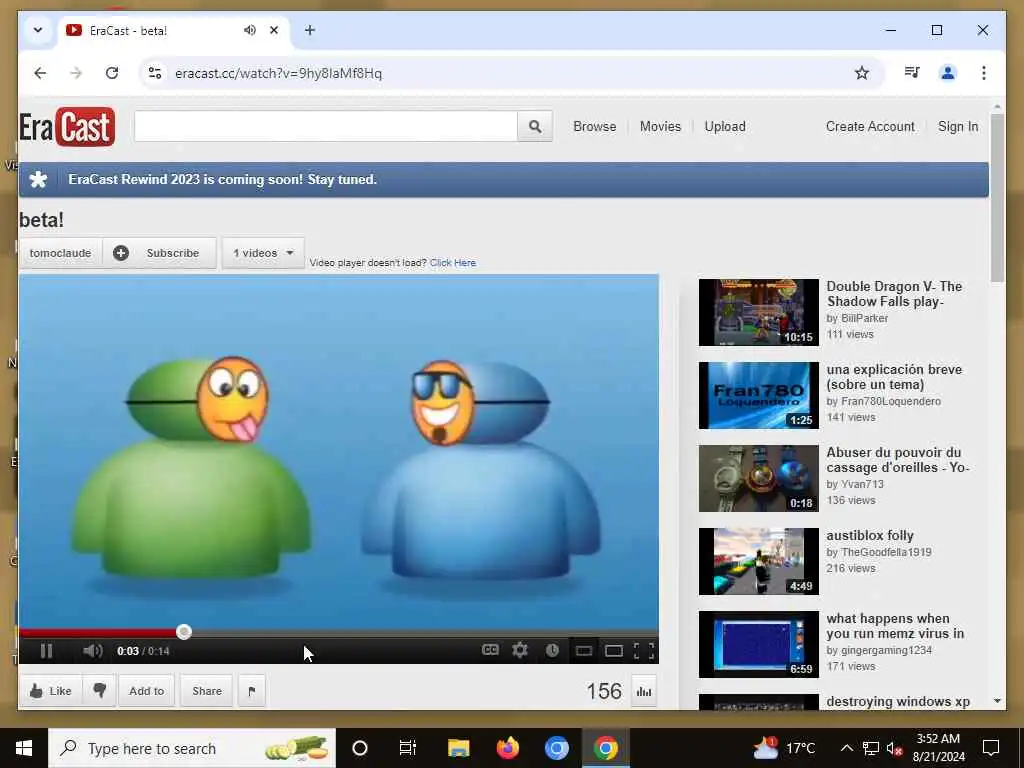
Task: Open 'destroying windows xp' video title
Action: pyautogui.click(x=898, y=701)
